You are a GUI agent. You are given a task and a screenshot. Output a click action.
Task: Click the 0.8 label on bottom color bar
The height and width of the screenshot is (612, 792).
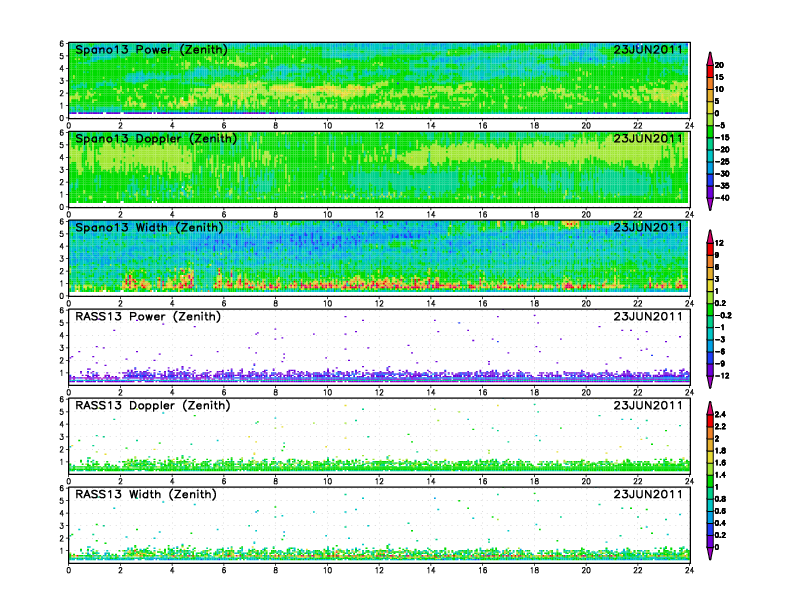(x=720, y=499)
